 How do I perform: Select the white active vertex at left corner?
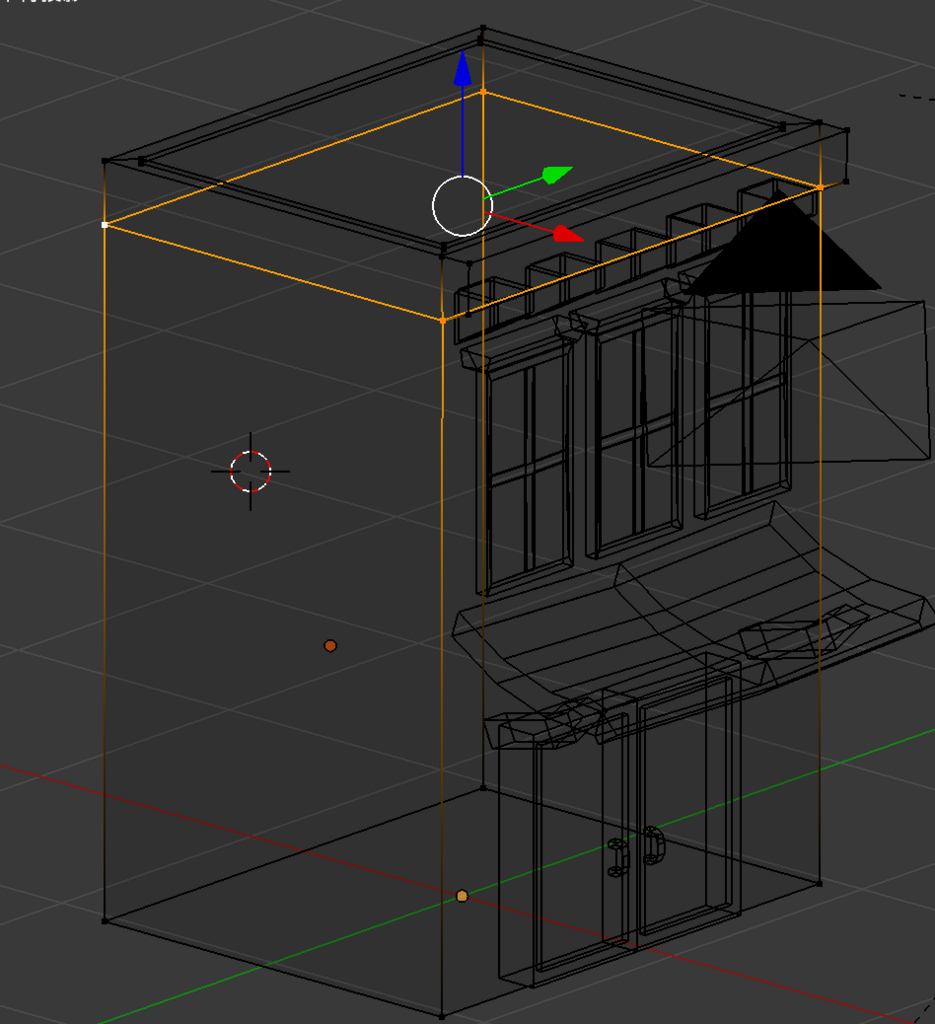pyautogui.click(x=104, y=225)
